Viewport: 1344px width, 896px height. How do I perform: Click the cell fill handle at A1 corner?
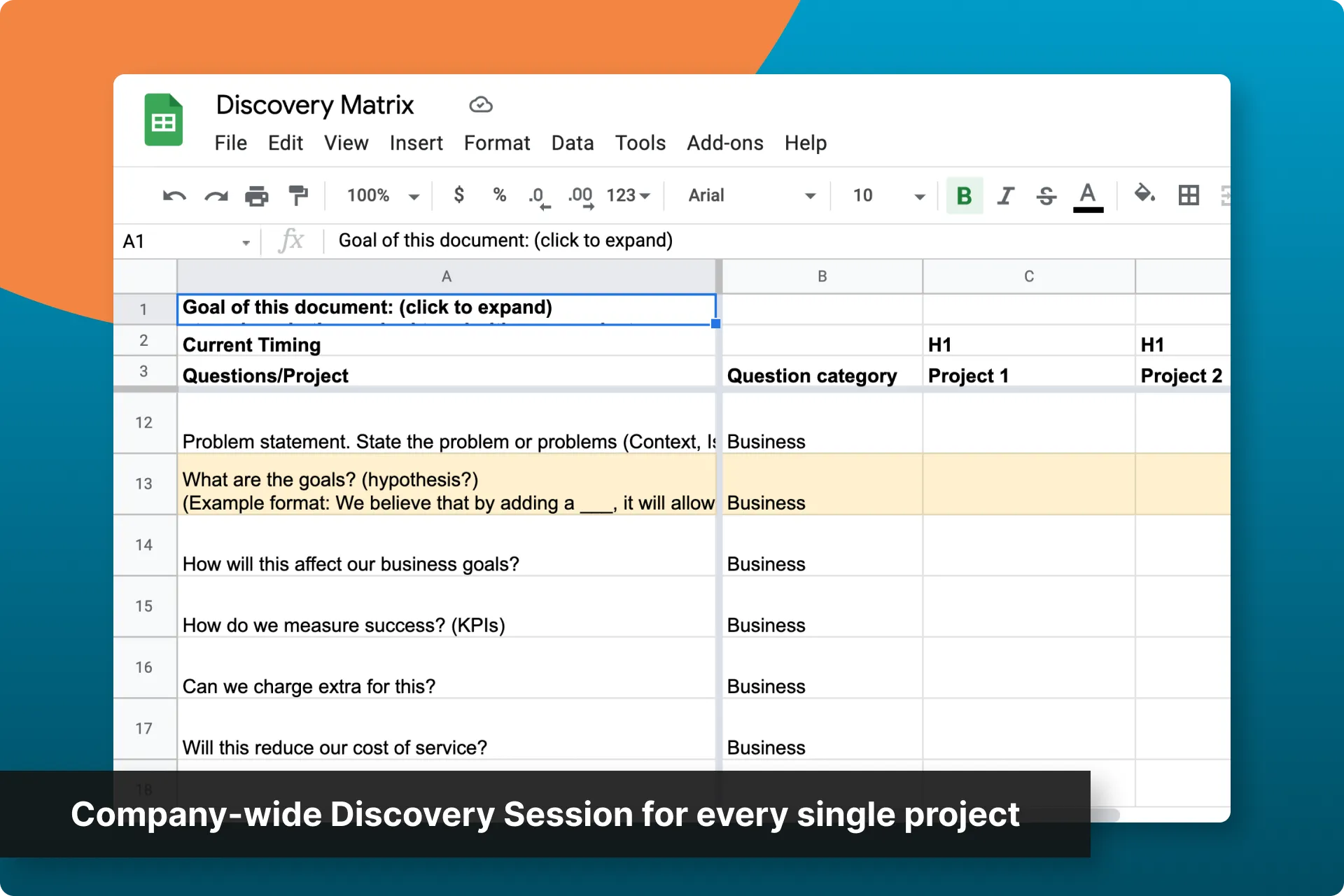click(x=715, y=323)
